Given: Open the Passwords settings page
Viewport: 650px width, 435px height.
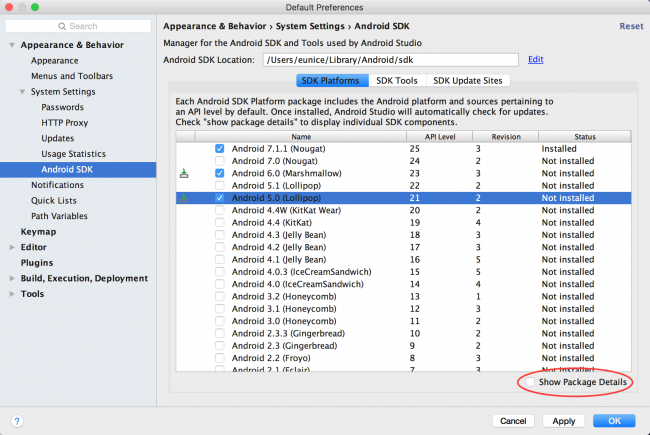Looking at the screenshot, I should (63, 107).
